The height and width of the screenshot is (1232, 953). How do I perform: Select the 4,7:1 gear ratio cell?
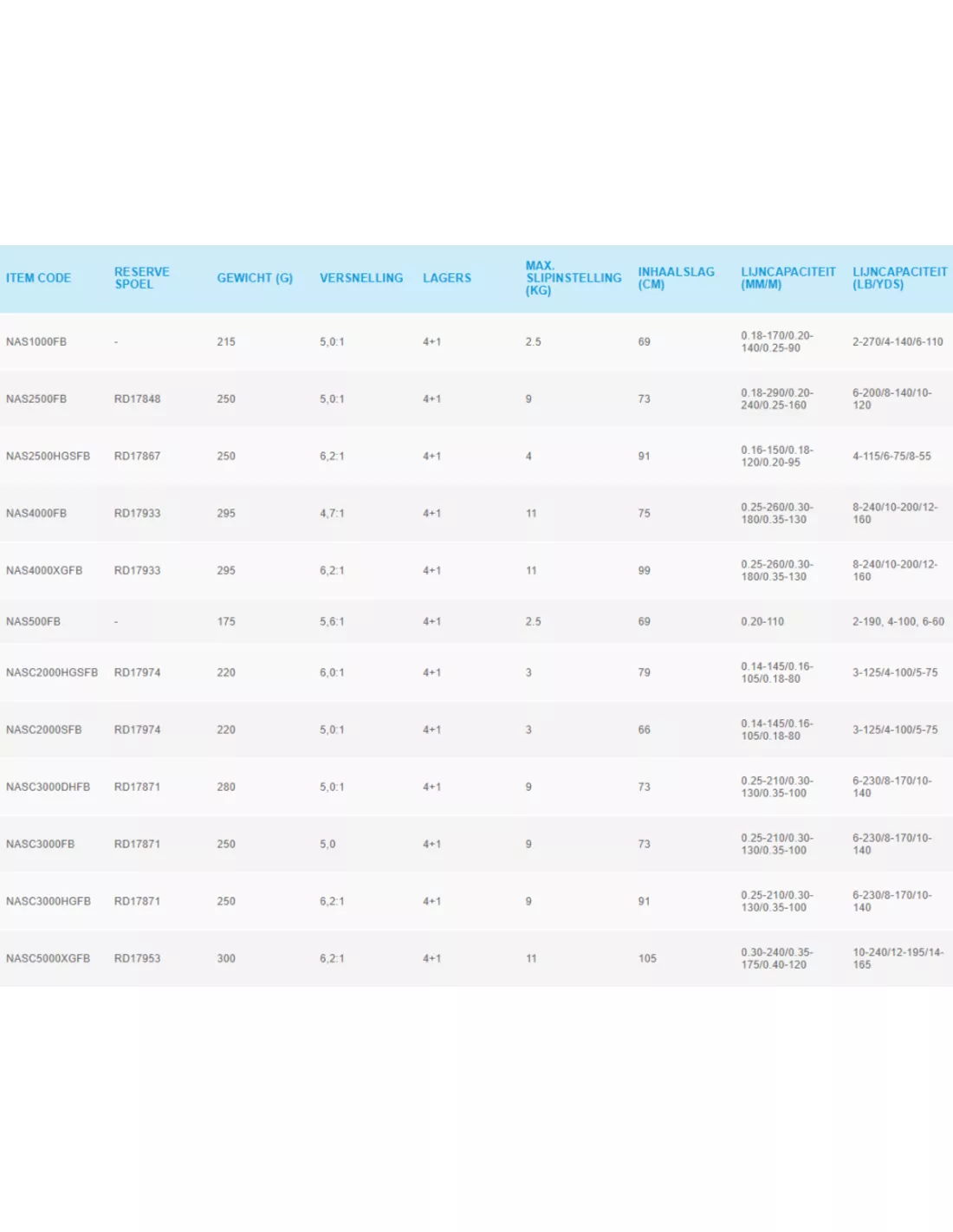click(x=332, y=514)
